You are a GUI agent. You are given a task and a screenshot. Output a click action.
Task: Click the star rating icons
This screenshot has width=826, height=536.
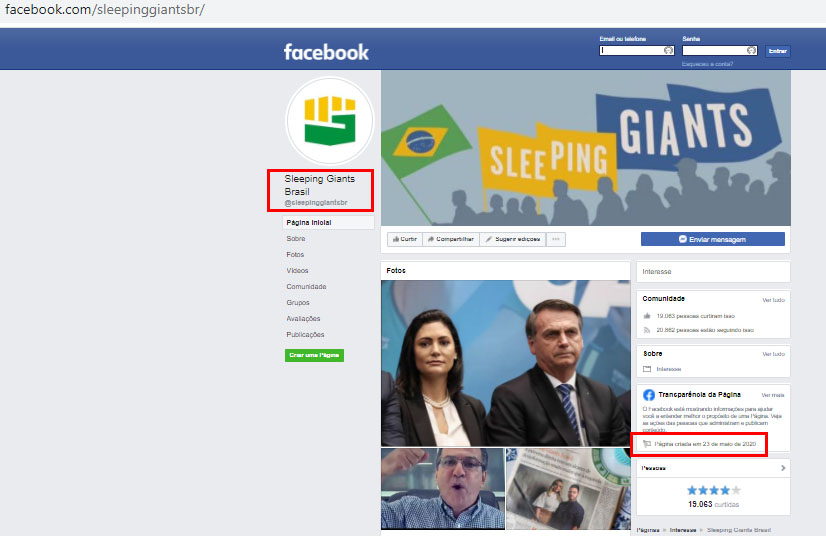(714, 490)
